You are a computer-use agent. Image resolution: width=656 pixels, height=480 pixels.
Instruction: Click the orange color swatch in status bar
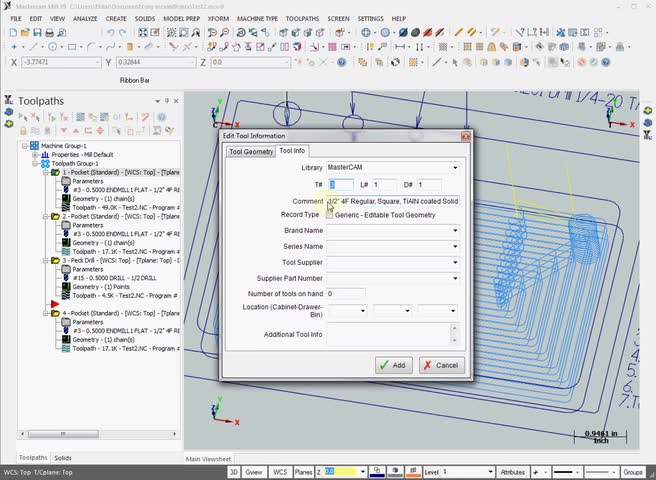(x=413, y=472)
